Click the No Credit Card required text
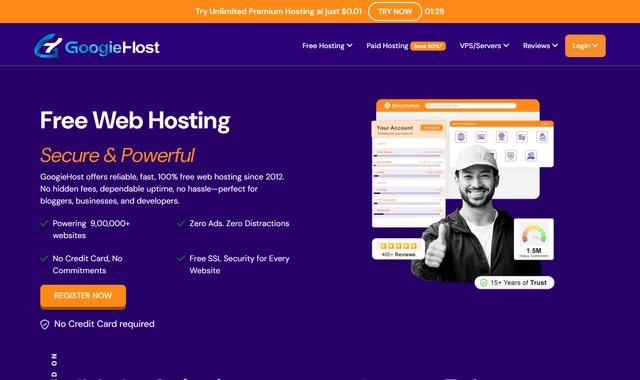Viewport: 640px width, 380px height. click(x=104, y=324)
